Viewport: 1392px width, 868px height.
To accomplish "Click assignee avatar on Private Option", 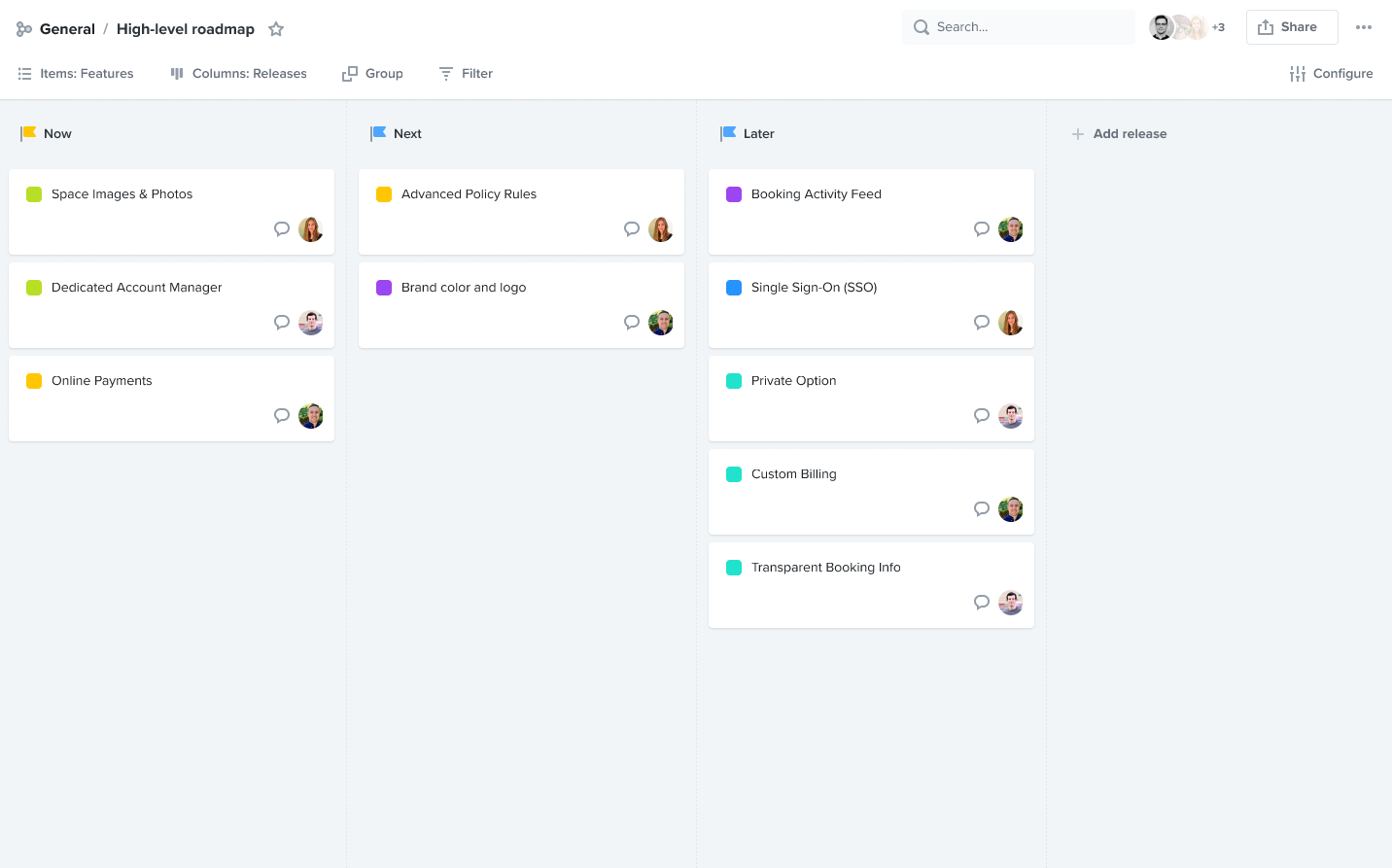I will pyautogui.click(x=1011, y=416).
